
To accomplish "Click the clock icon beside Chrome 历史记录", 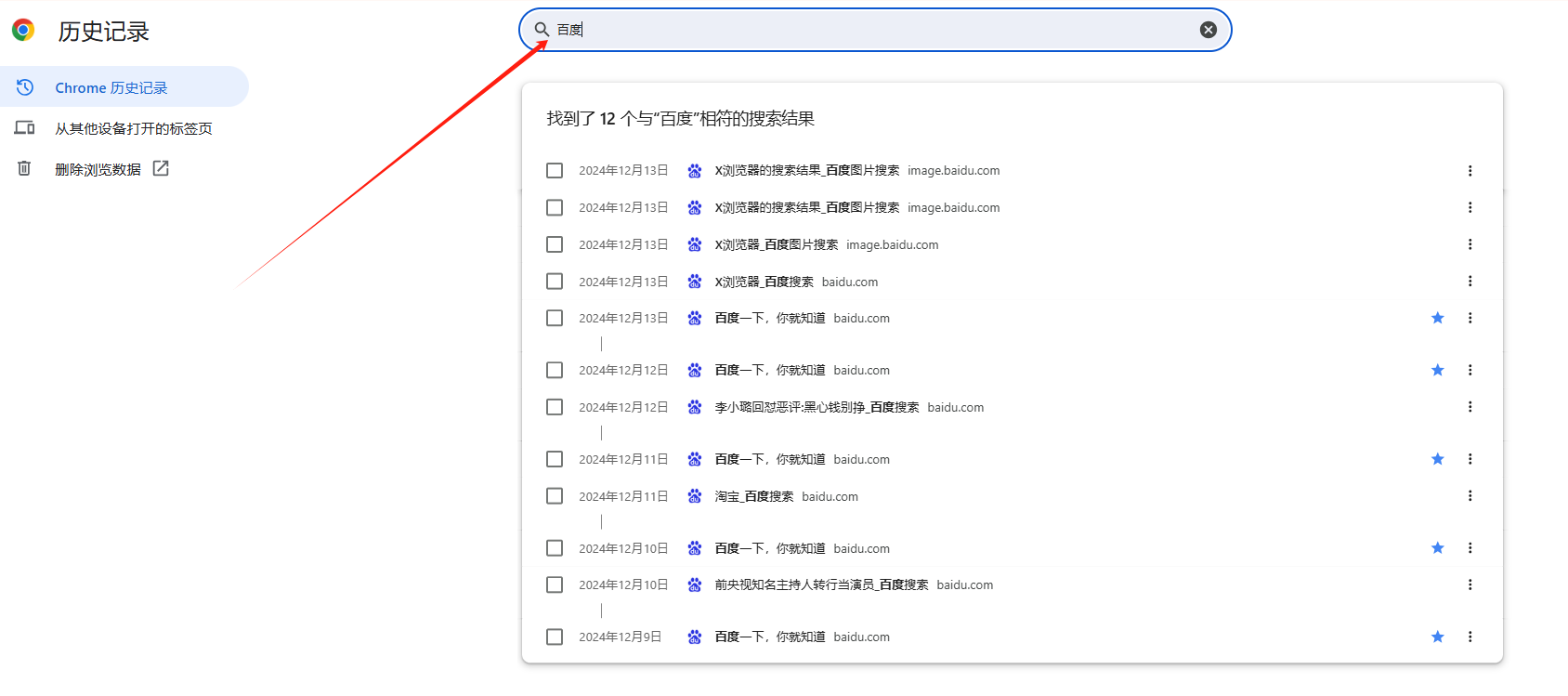I will click(x=25, y=87).
